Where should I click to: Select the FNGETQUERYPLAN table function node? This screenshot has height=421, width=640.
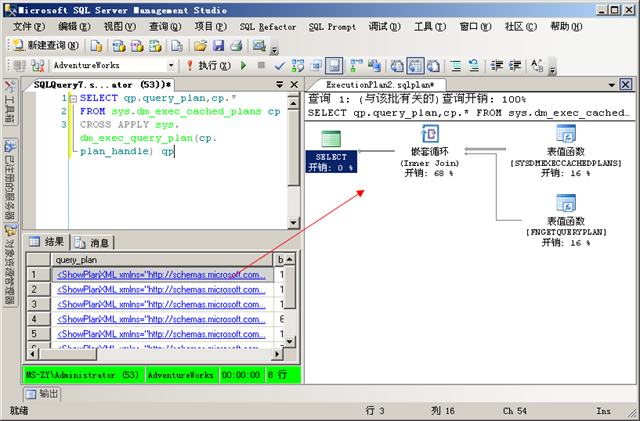(x=566, y=221)
